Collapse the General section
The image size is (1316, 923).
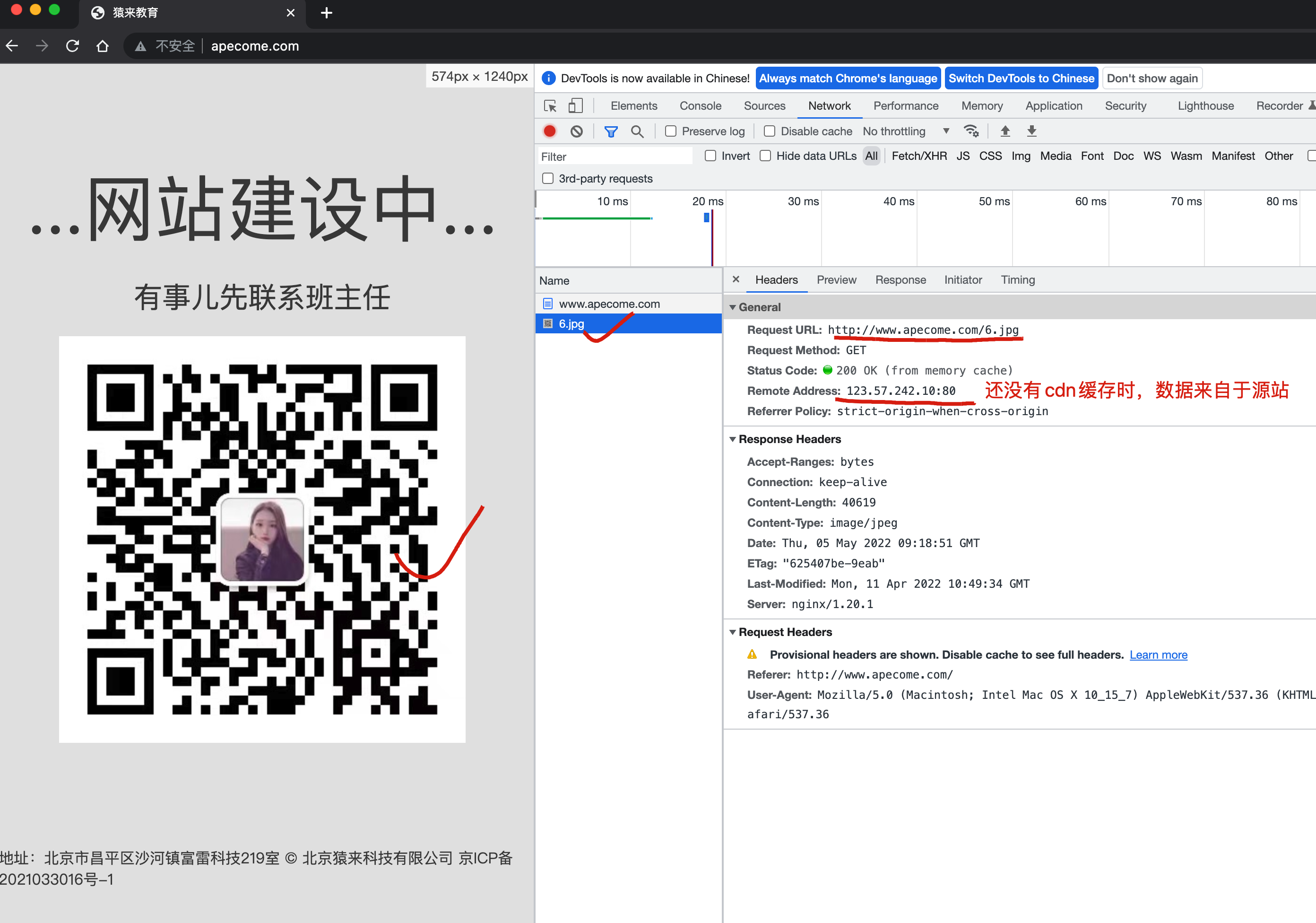(x=733, y=307)
